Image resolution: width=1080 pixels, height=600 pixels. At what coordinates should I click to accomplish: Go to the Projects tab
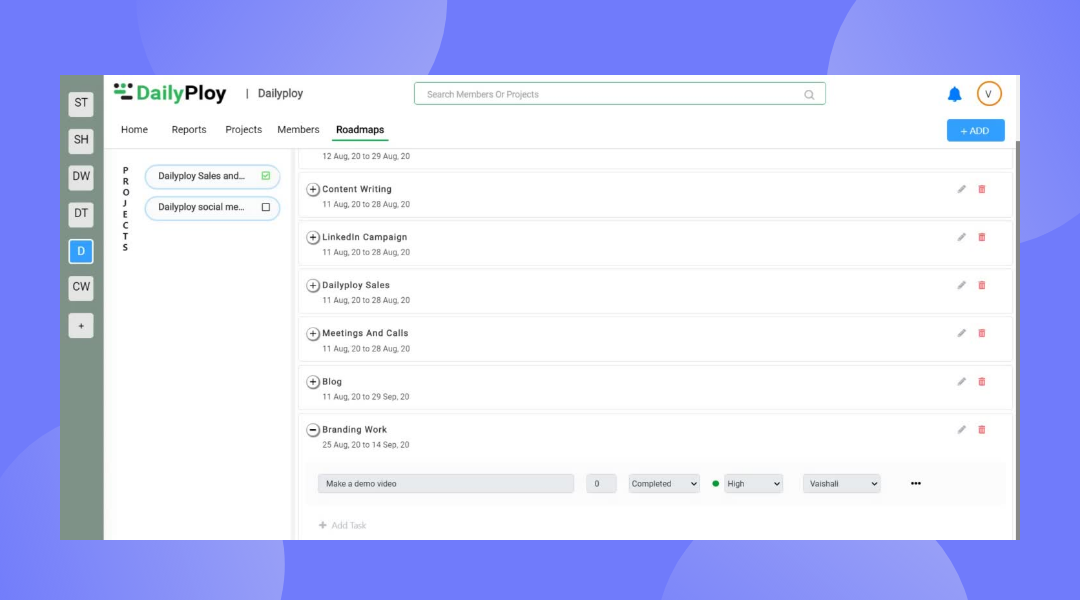tap(243, 130)
